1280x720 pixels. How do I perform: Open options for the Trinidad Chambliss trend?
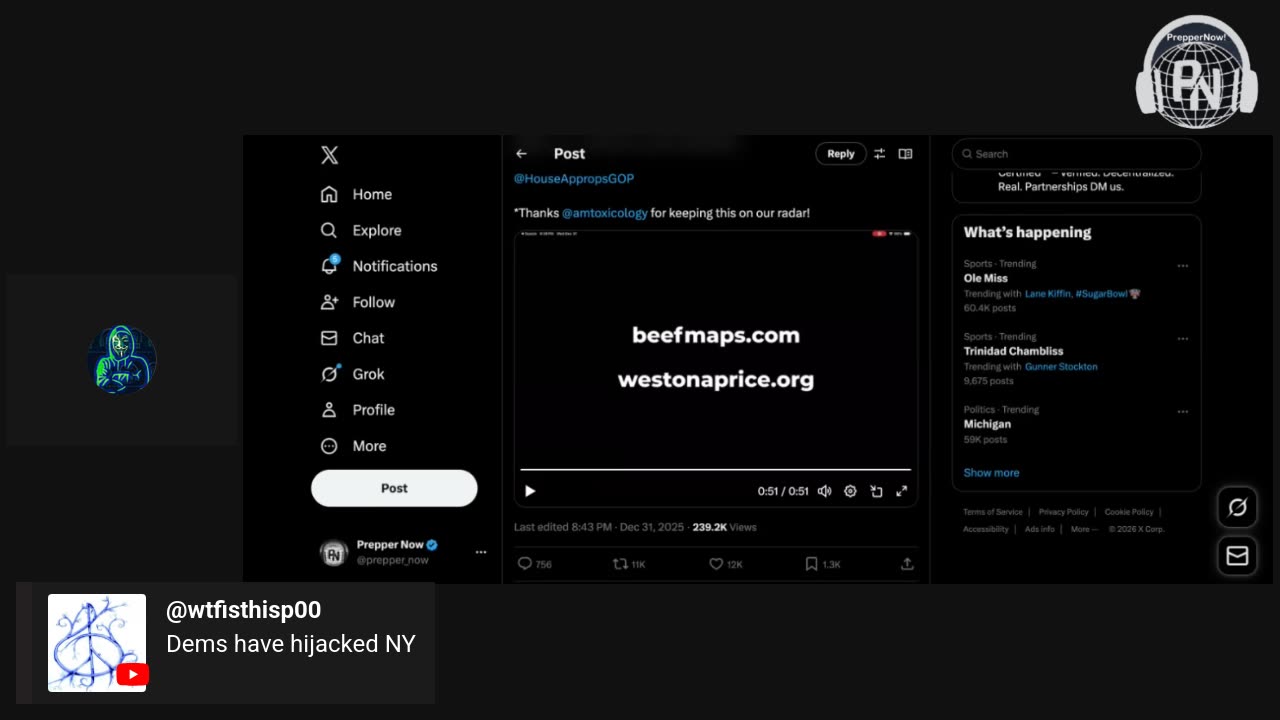pyautogui.click(x=1182, y=339)
